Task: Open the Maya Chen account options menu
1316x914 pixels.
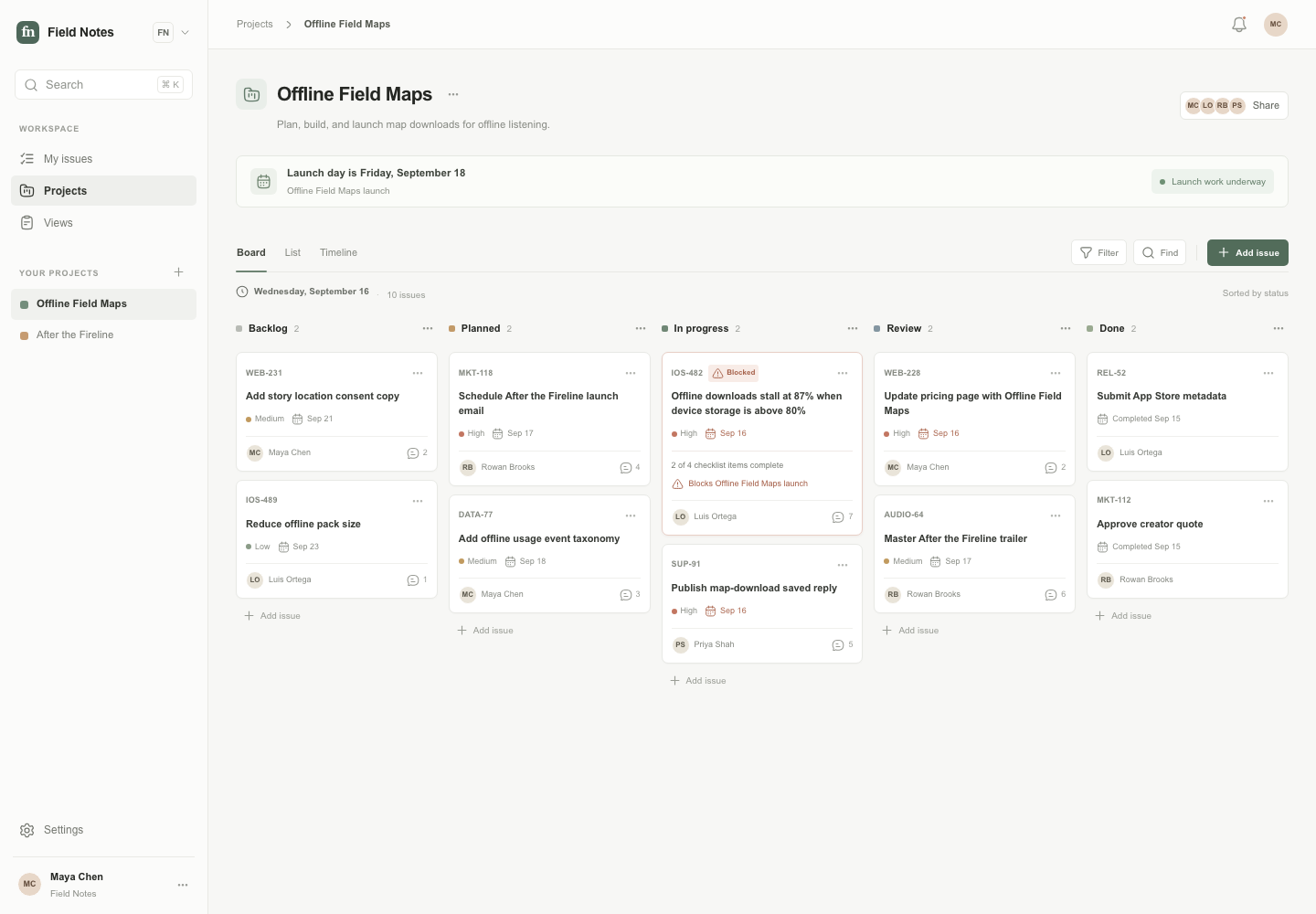Action: point(183,885)
